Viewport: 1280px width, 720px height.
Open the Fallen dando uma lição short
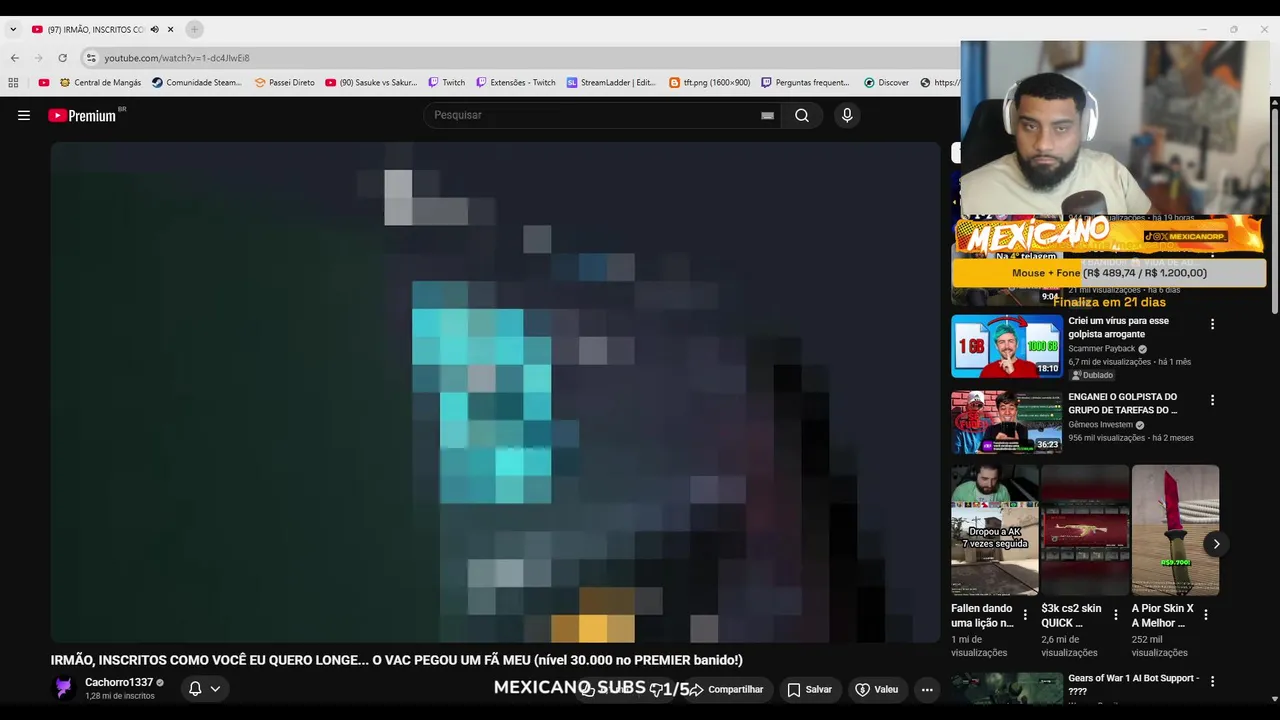[995, 530]
